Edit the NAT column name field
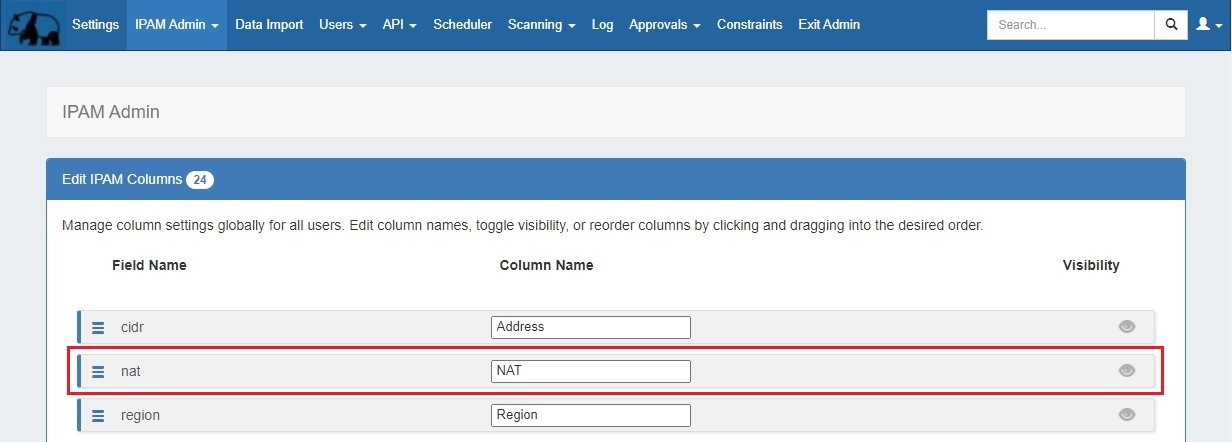The width and height of the screenshot is (1232, 442). 590,371
